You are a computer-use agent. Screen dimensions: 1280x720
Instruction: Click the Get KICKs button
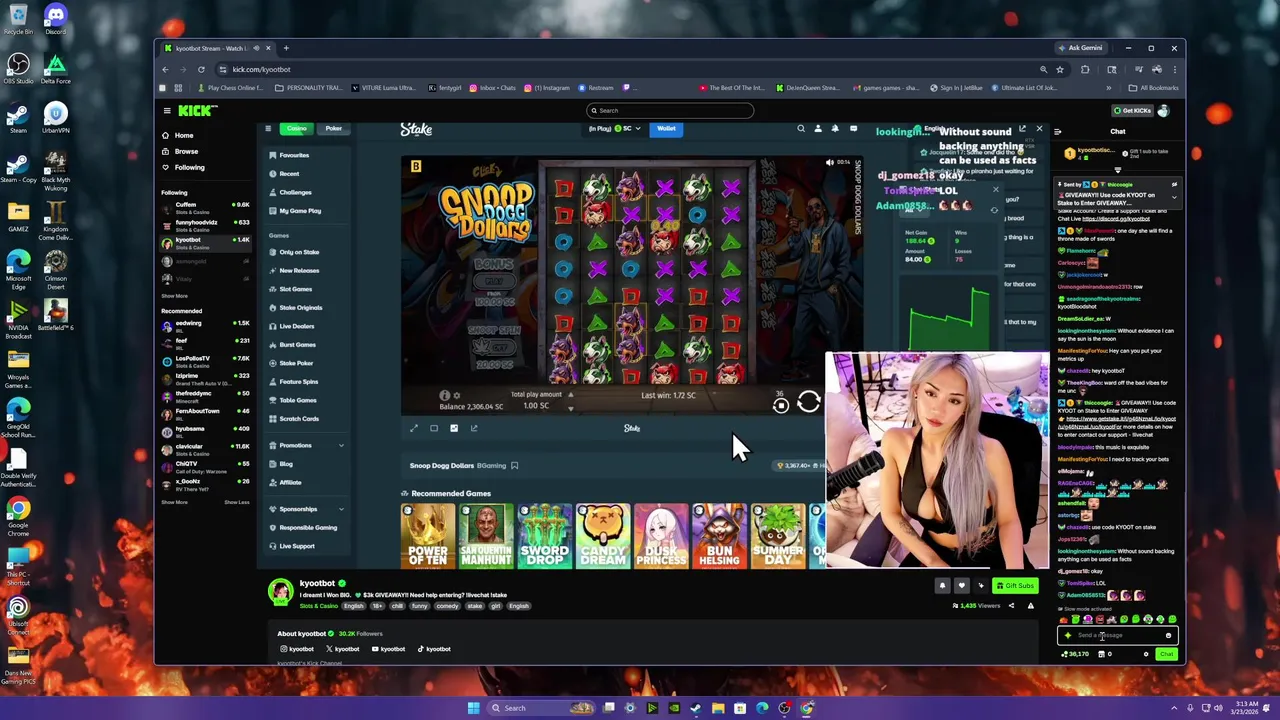pos(1133,111)
